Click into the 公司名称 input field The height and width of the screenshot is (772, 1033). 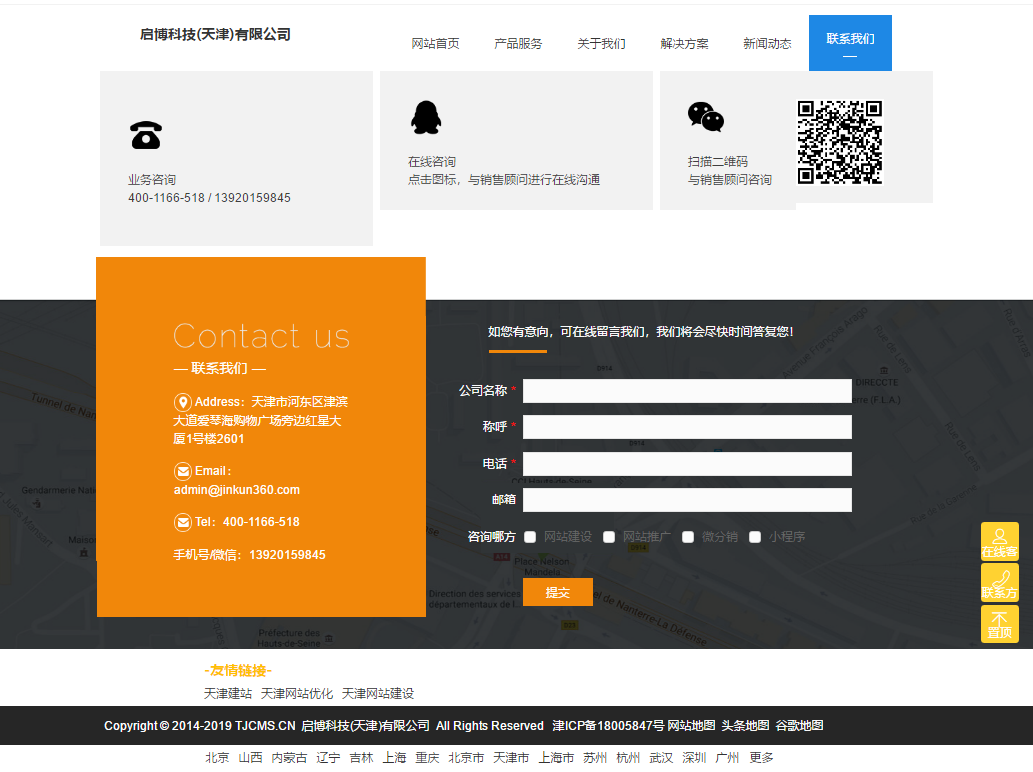tap(687, 391)
